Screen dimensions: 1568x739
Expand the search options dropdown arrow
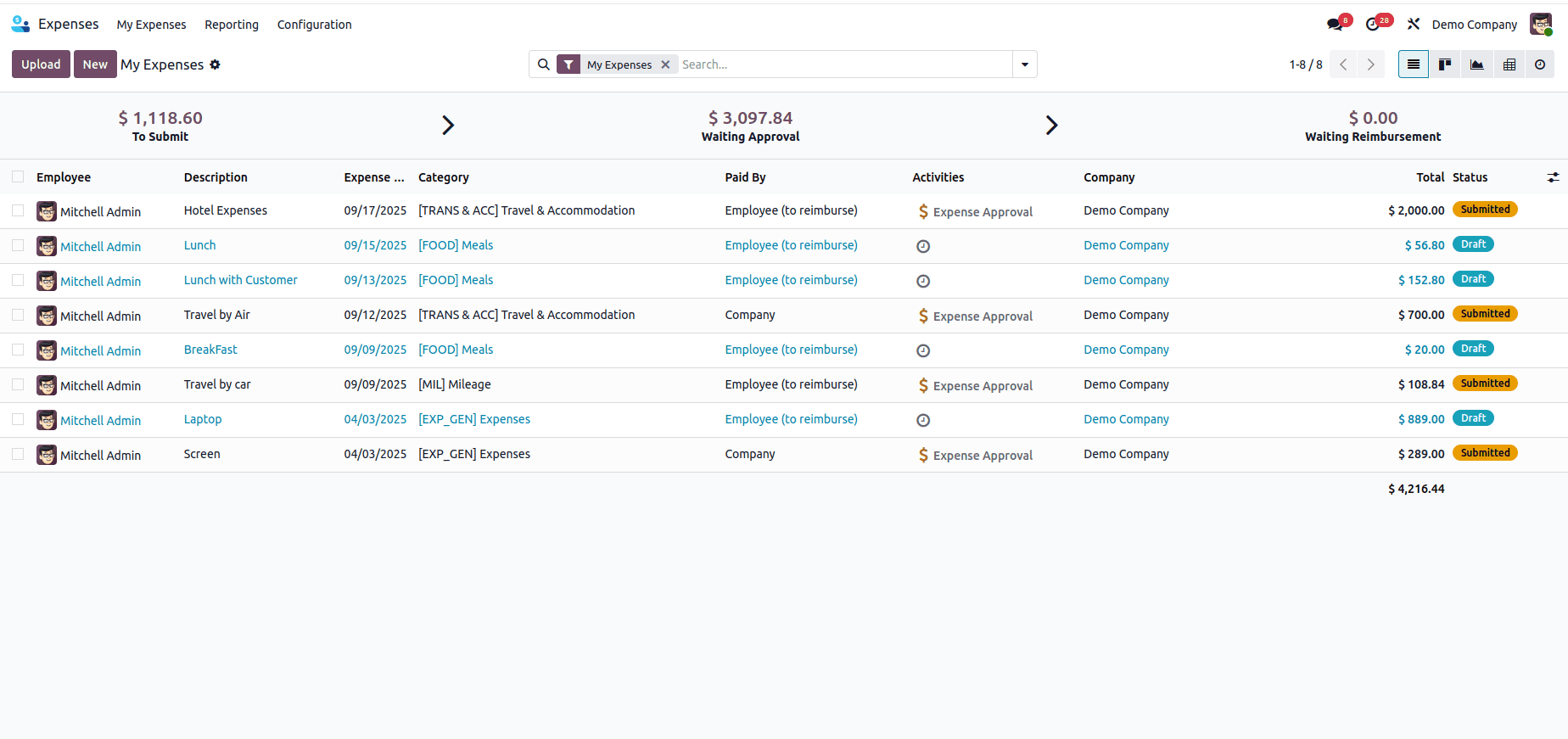tap(1025, 64)
